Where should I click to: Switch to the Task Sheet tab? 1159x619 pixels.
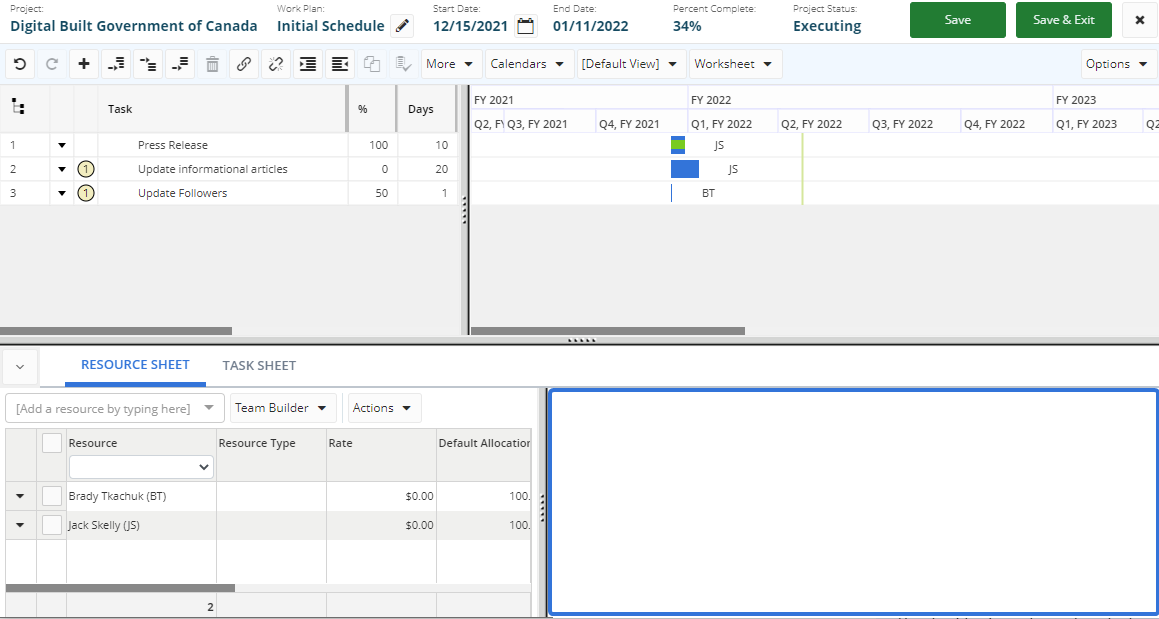pyautogui.click(x=259, y=366)
